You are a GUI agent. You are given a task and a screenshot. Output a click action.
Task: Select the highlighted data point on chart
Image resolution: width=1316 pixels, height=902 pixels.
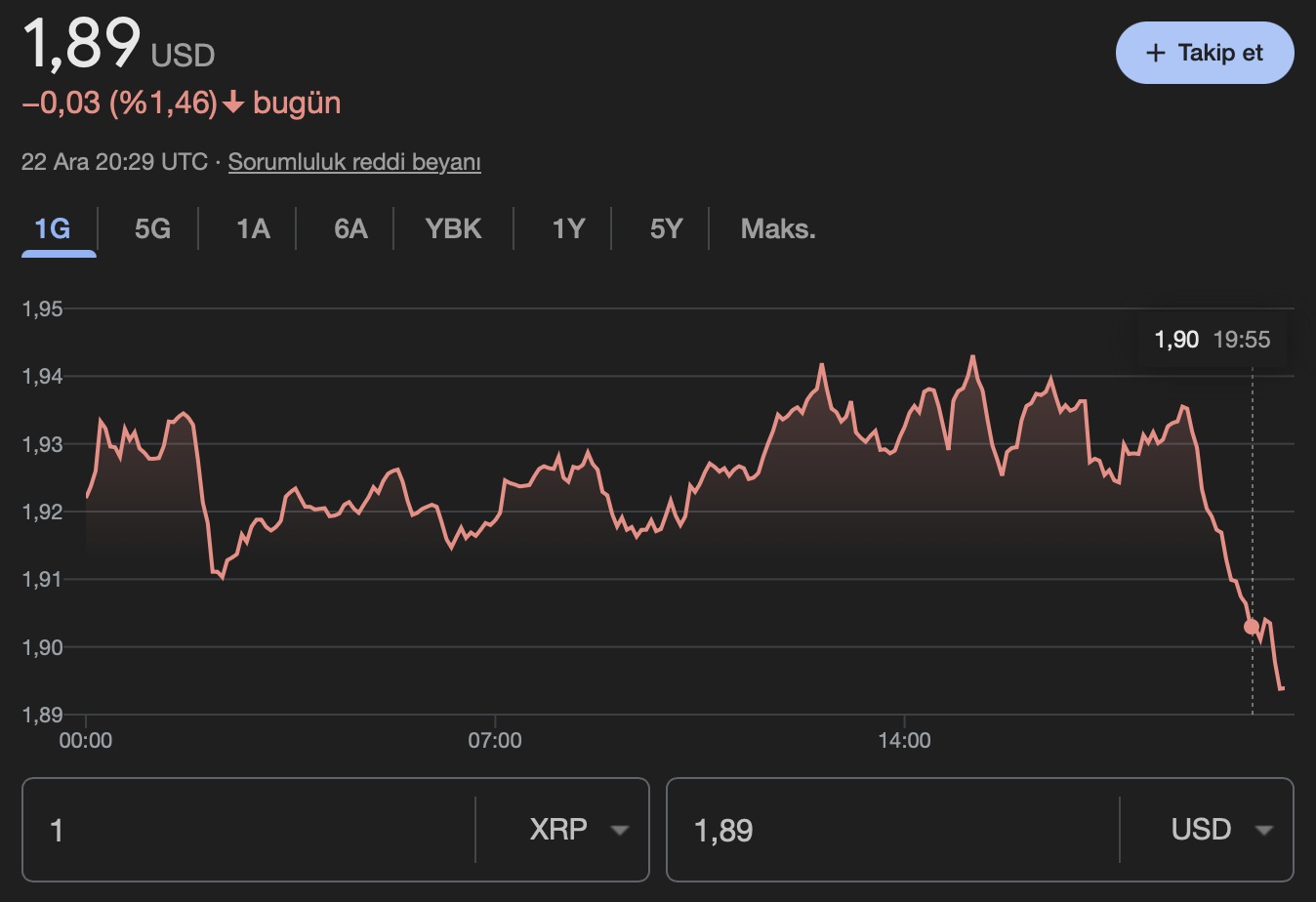1251,629
